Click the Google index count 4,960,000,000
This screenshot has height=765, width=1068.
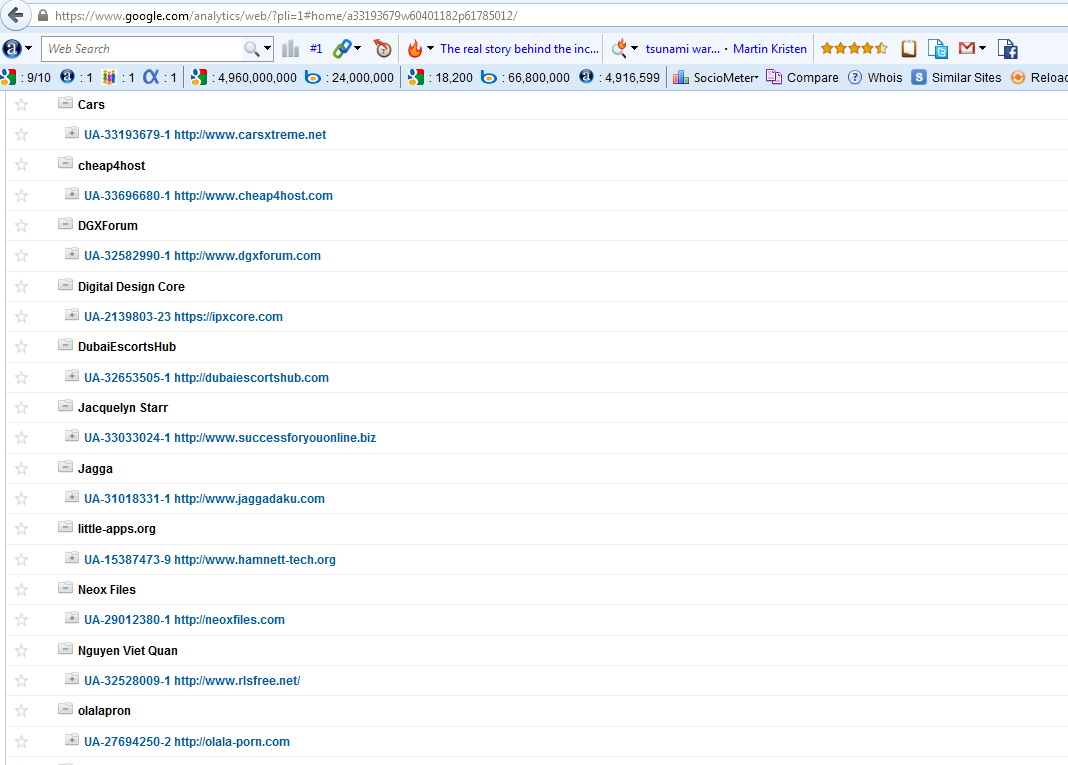click(x=244, y=78)
